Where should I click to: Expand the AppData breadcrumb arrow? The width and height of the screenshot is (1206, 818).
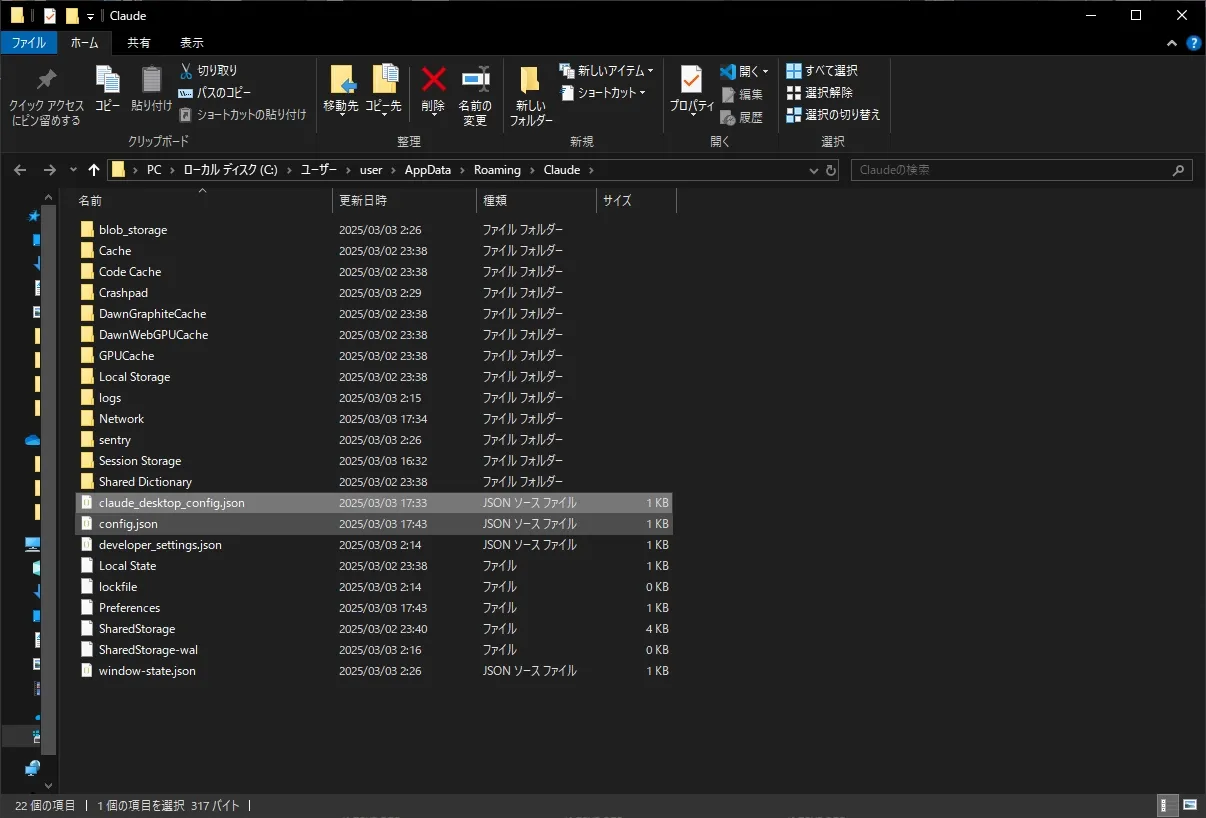pos(461,170)
